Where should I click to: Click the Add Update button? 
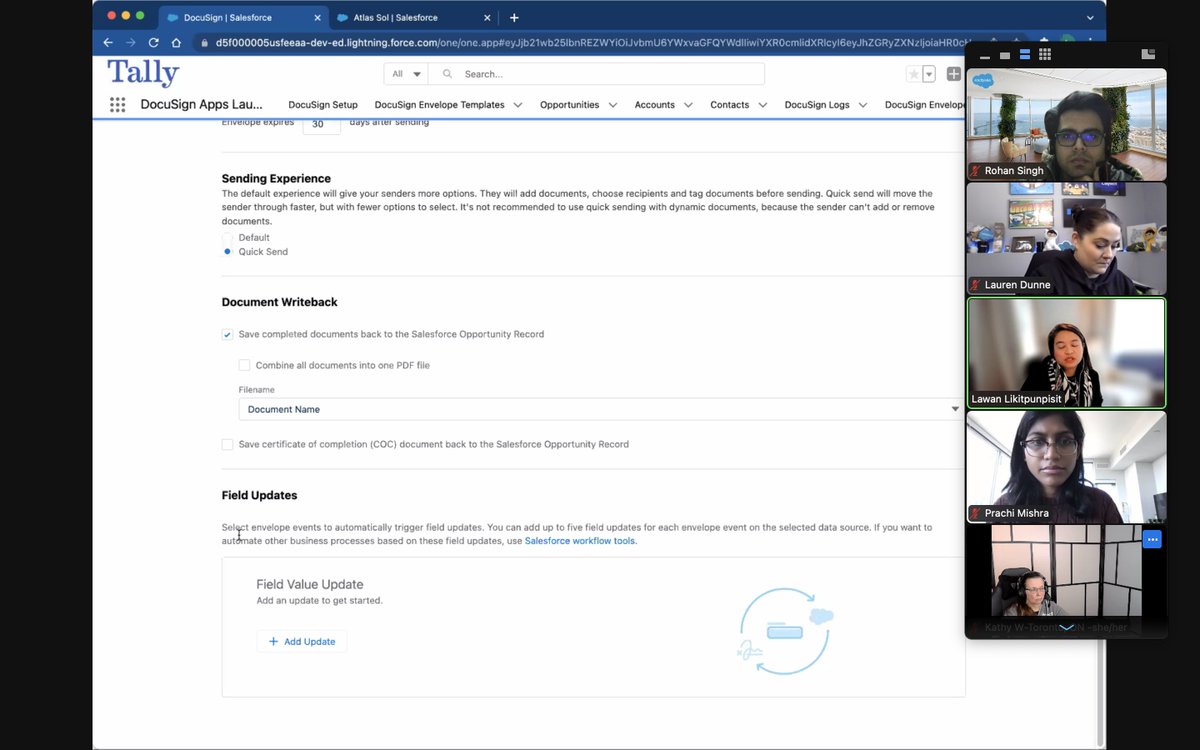302,642
